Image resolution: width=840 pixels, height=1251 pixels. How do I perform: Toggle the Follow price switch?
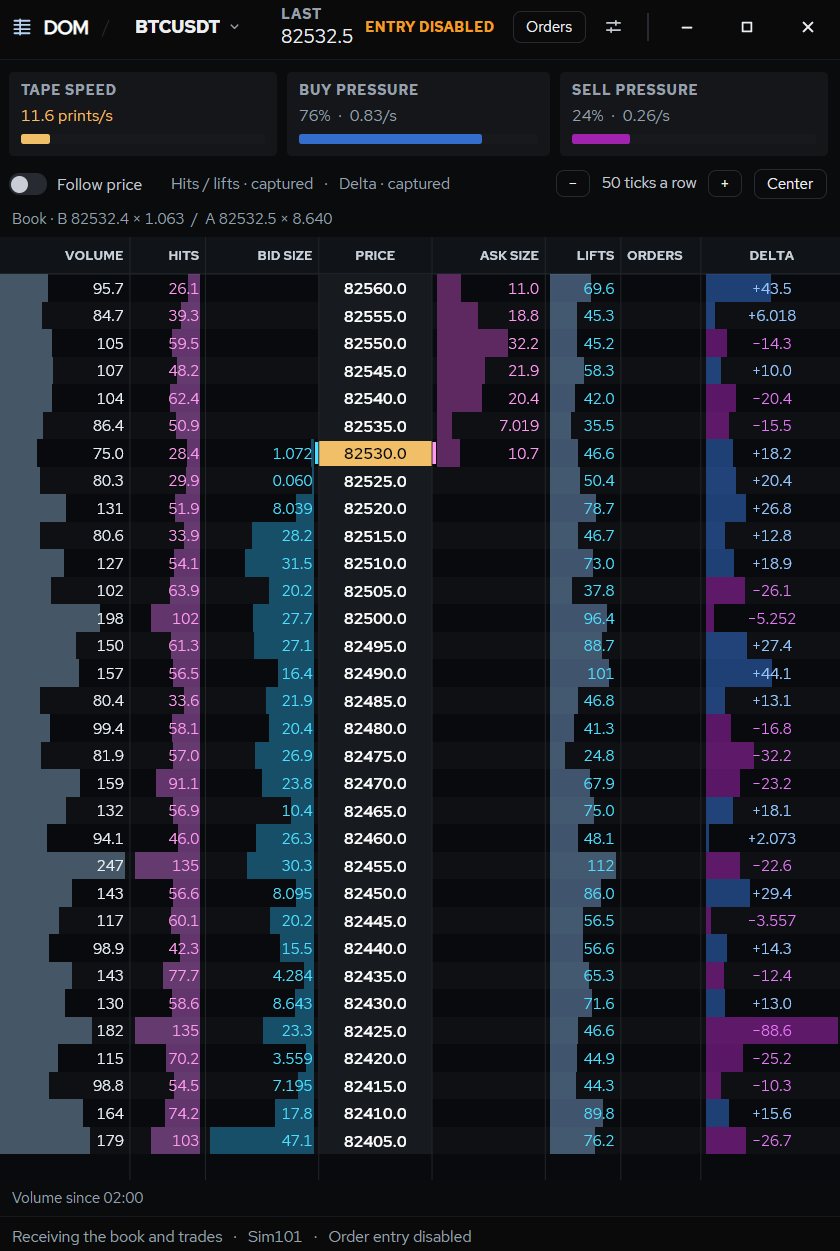pos(28,184)
